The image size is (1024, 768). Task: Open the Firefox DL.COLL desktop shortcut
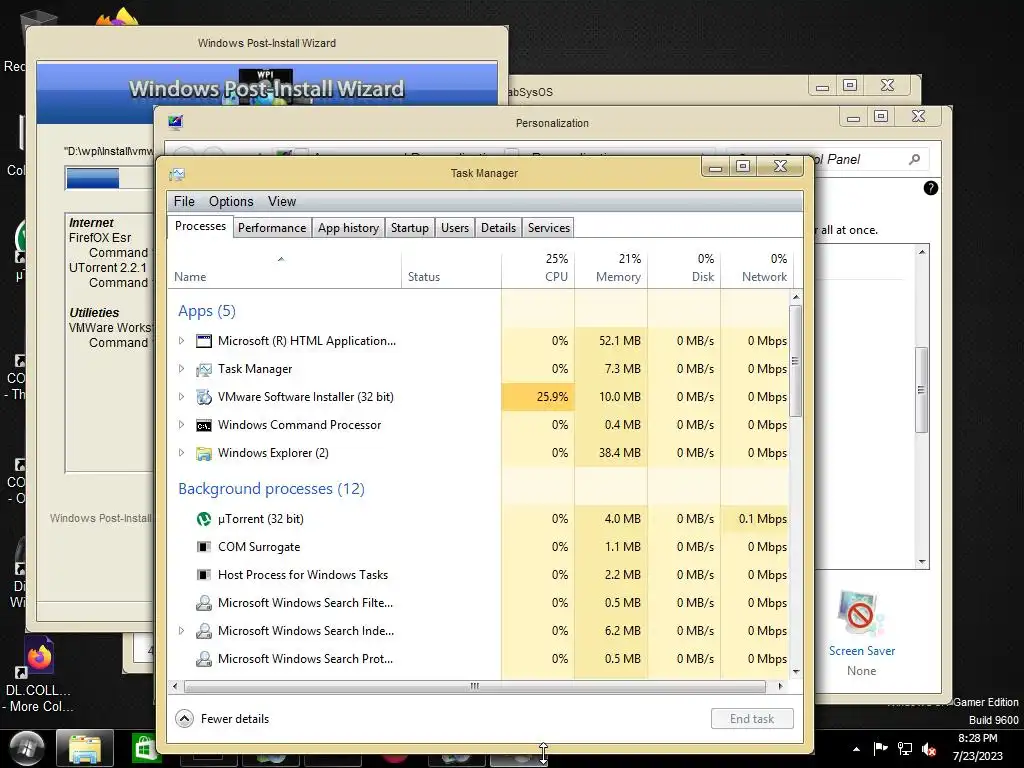click(x=39, y=656)
